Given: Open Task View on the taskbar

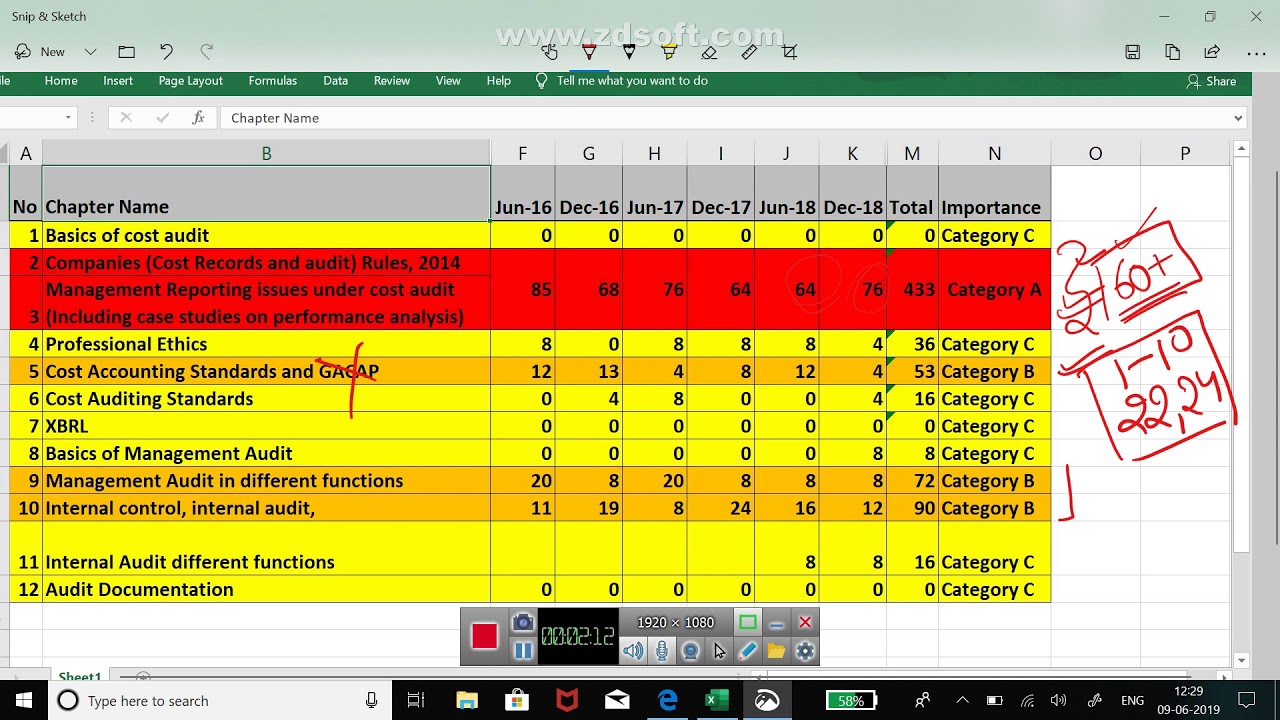Looking at the screenshot, I should 416,701.
